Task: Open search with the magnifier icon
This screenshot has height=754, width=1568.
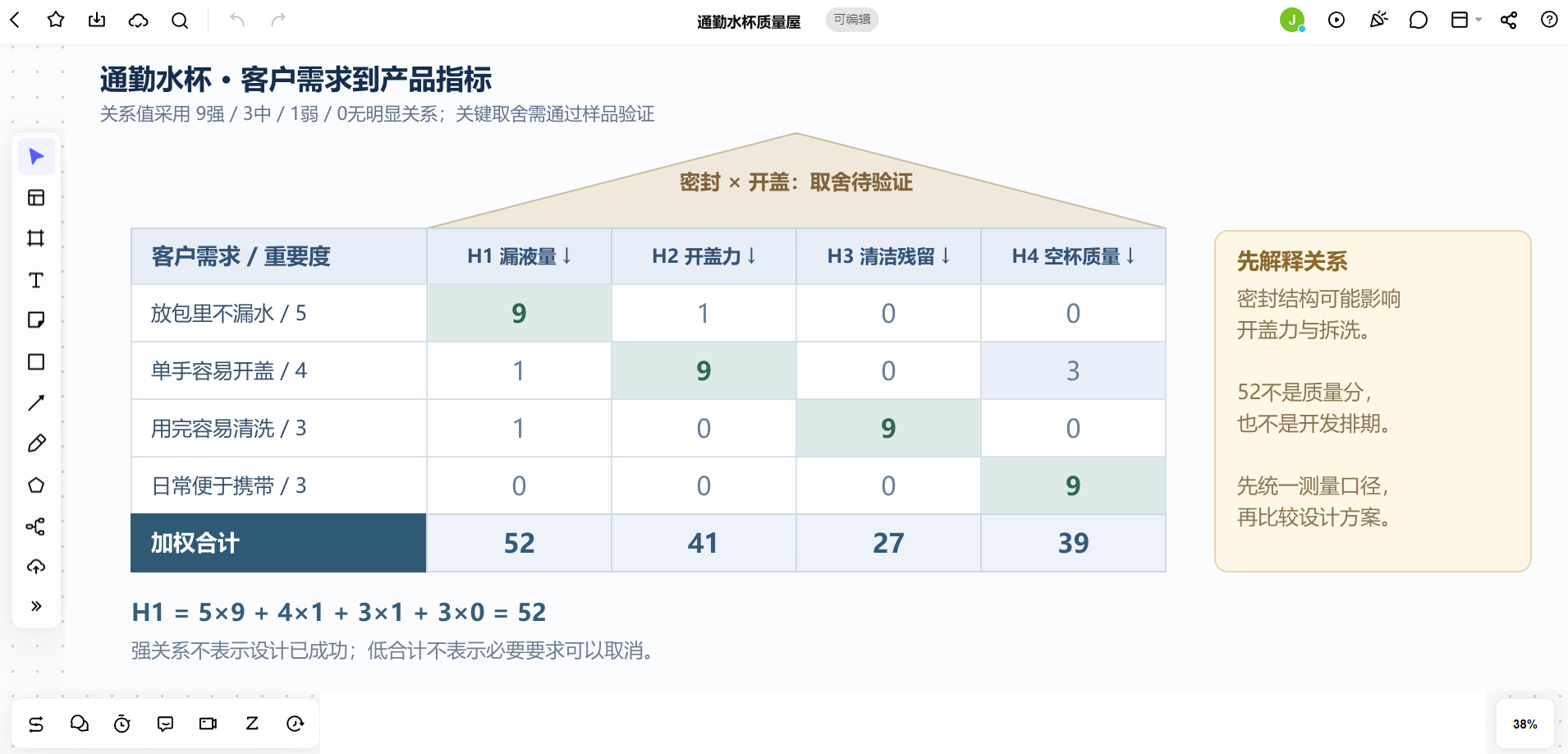Action: coord(180,20)
